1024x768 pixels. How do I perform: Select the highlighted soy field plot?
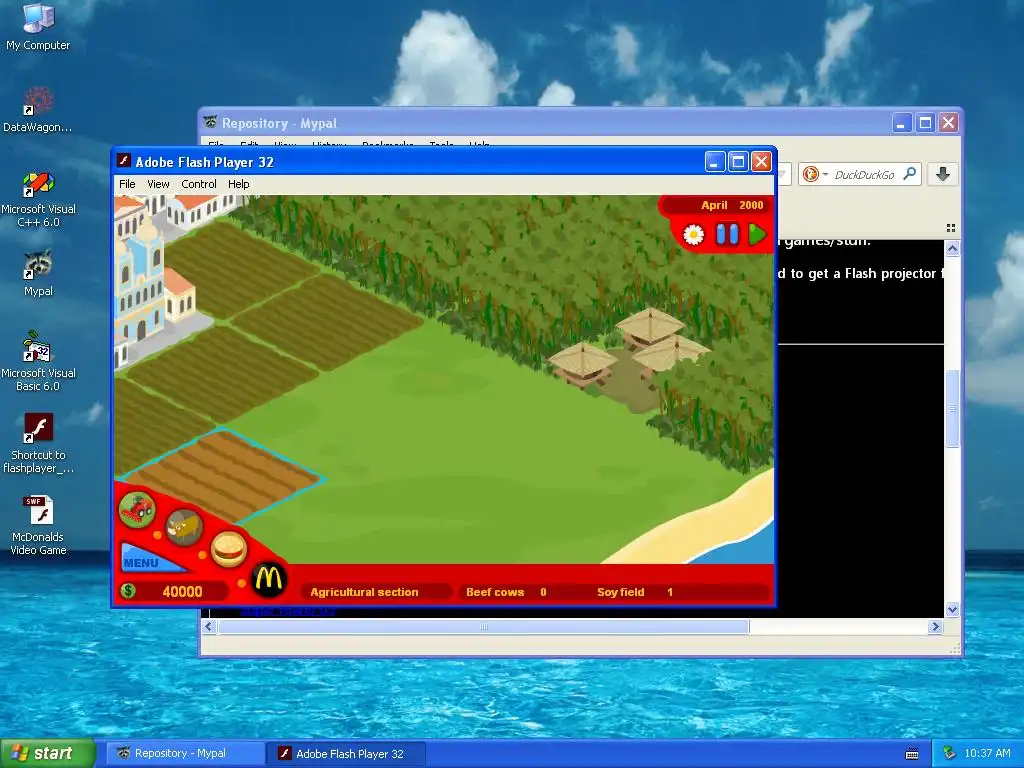pos(222,475)
